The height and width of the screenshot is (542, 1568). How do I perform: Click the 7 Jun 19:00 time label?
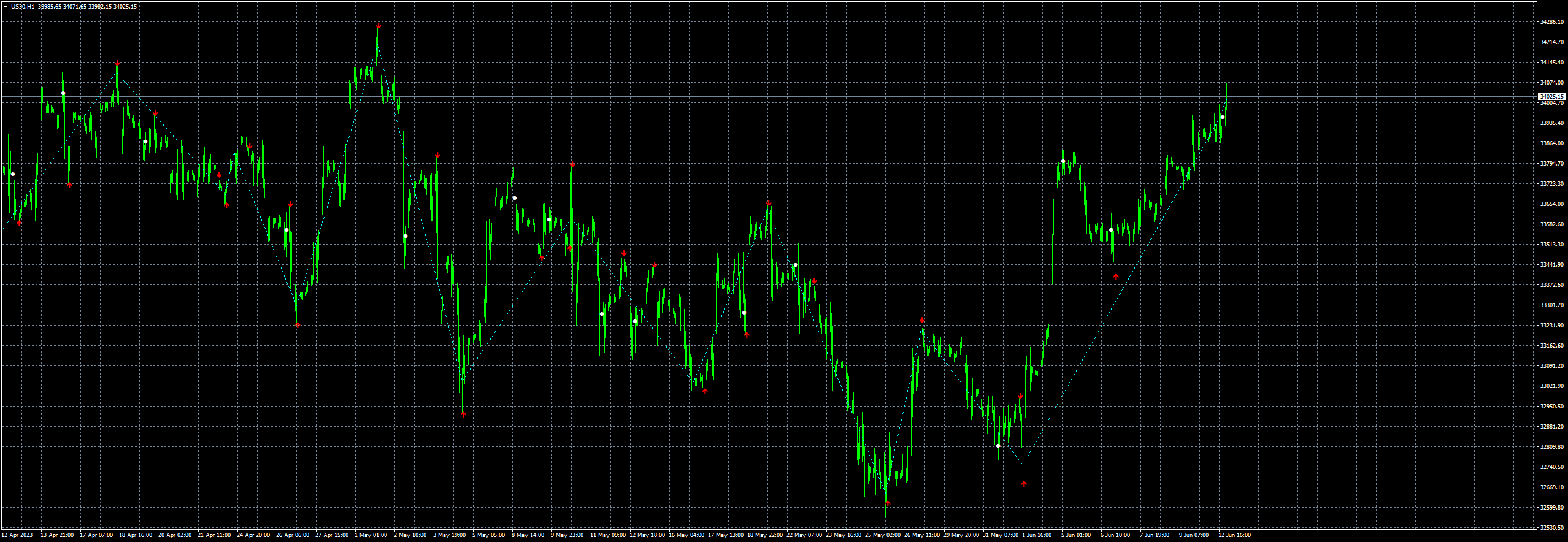pos(1155,535)
